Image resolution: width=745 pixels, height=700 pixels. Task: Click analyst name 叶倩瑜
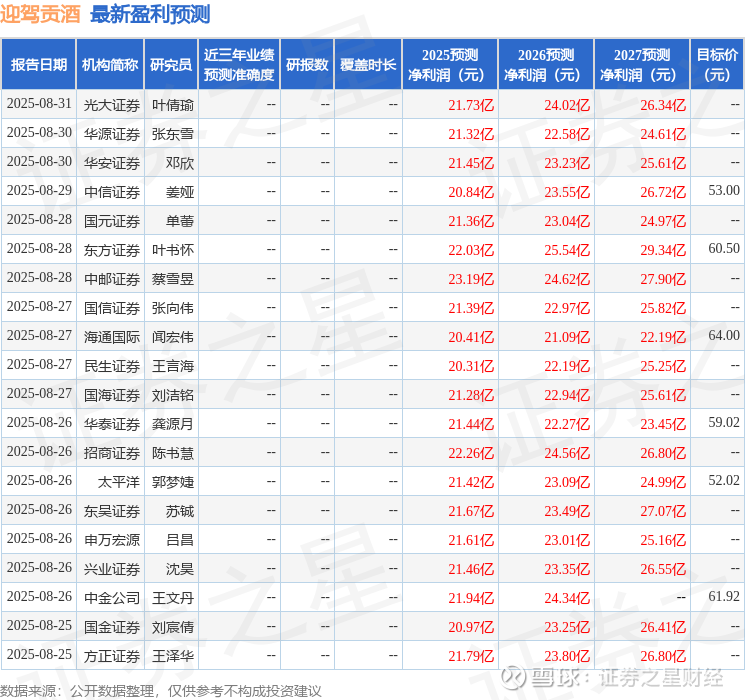173,105
